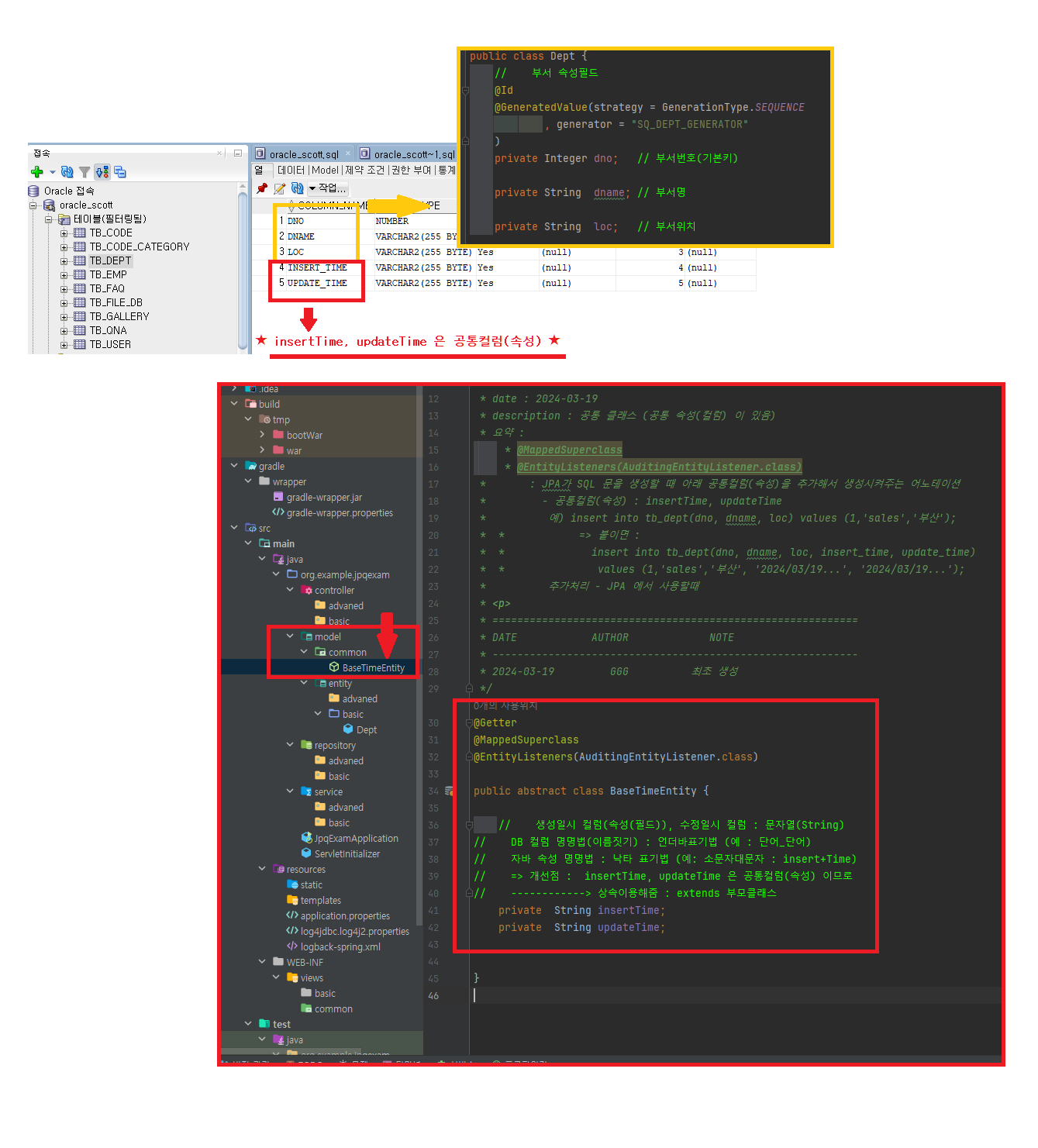
Task: Click the gradle folder elephant icon
Action: tap(250, 466)
